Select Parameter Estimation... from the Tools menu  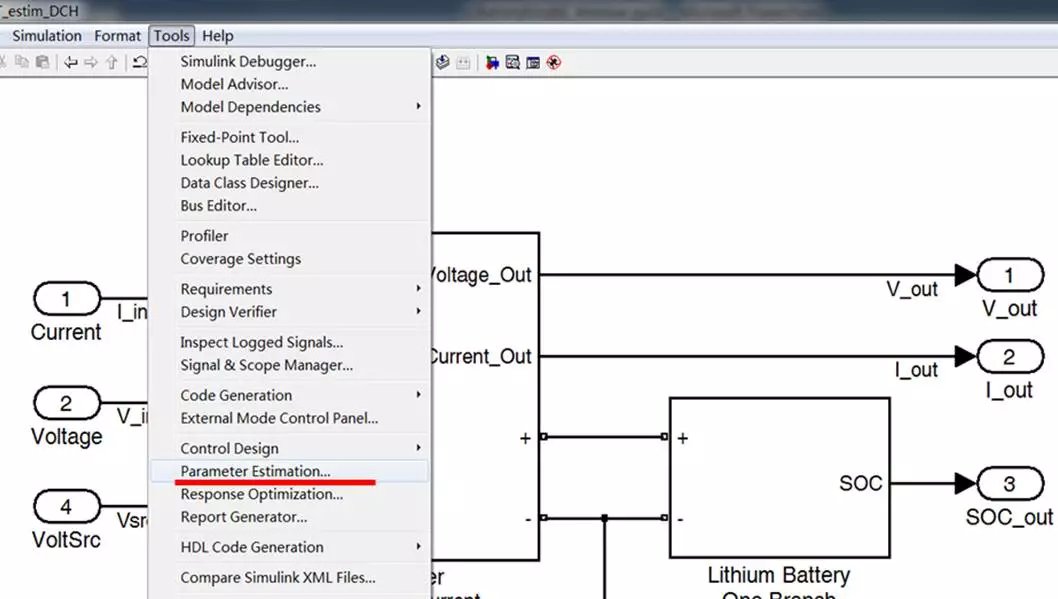(255, 471)
